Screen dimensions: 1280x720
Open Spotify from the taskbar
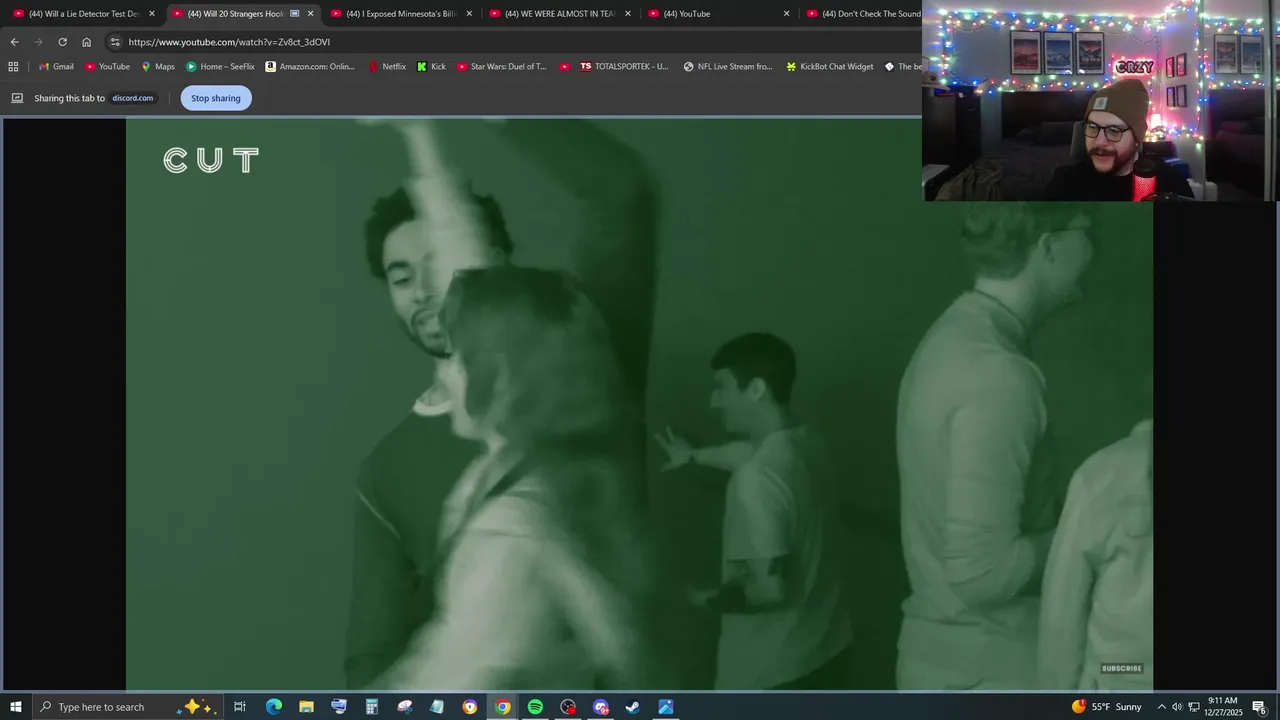(x=535, y=707)
